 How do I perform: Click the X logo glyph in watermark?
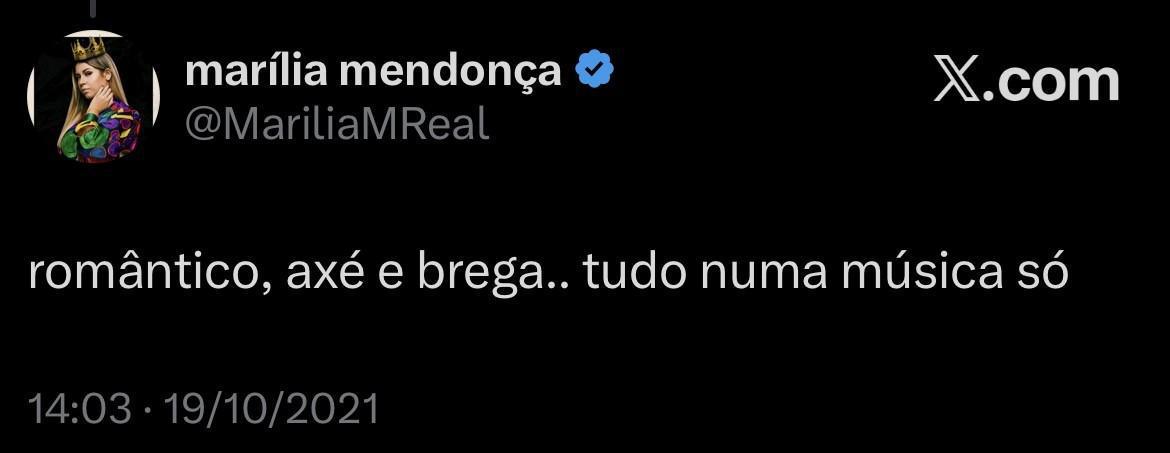point(957,81)
